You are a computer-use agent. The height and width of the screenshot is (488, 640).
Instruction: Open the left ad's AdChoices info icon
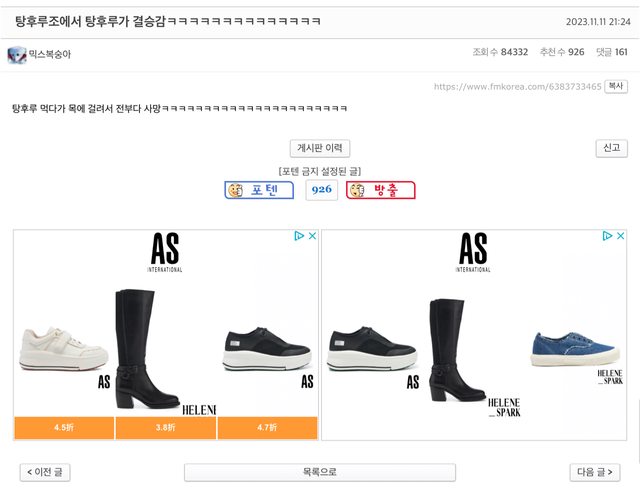(x=299, y=237)
